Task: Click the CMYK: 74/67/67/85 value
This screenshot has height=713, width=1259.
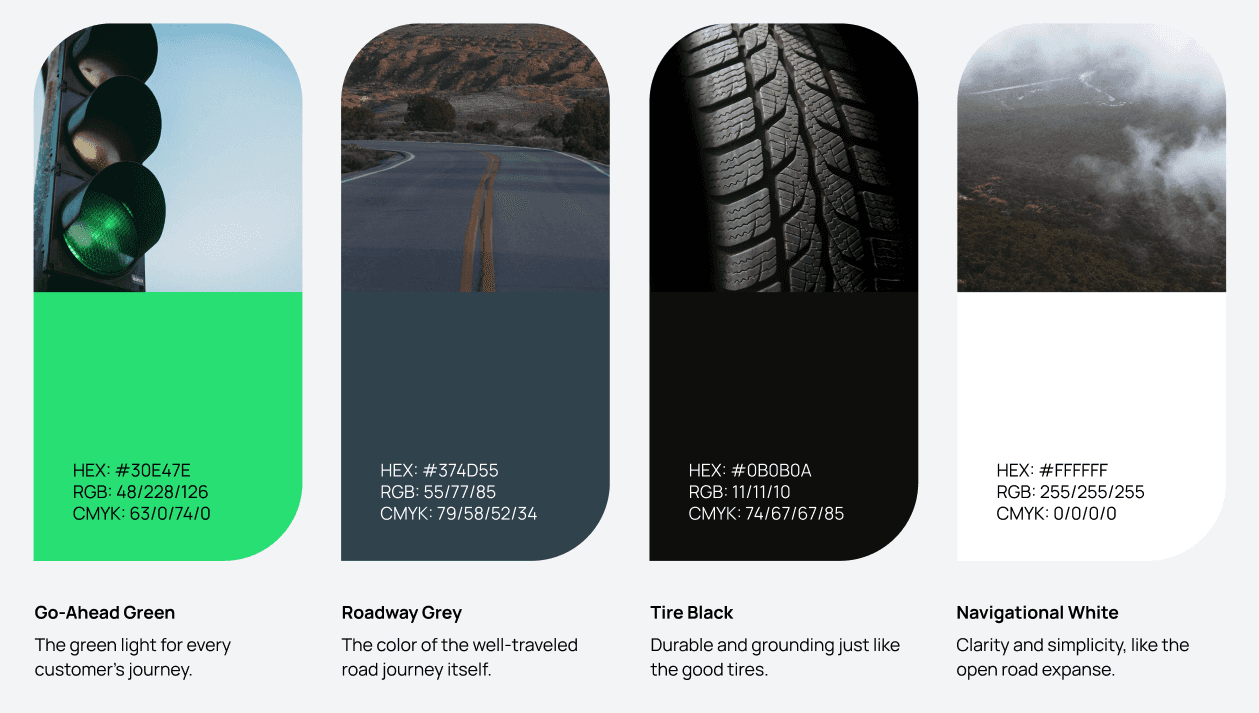Action: point(766,514)
